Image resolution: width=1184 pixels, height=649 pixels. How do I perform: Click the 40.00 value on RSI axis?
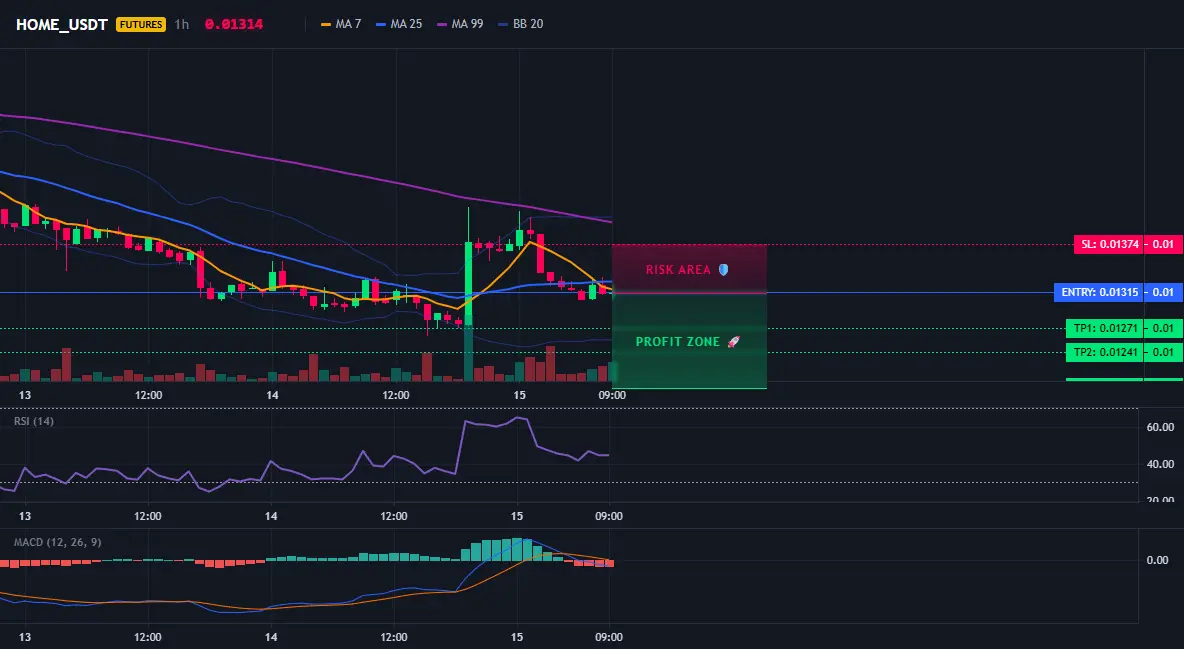(x=1160, y=464)
